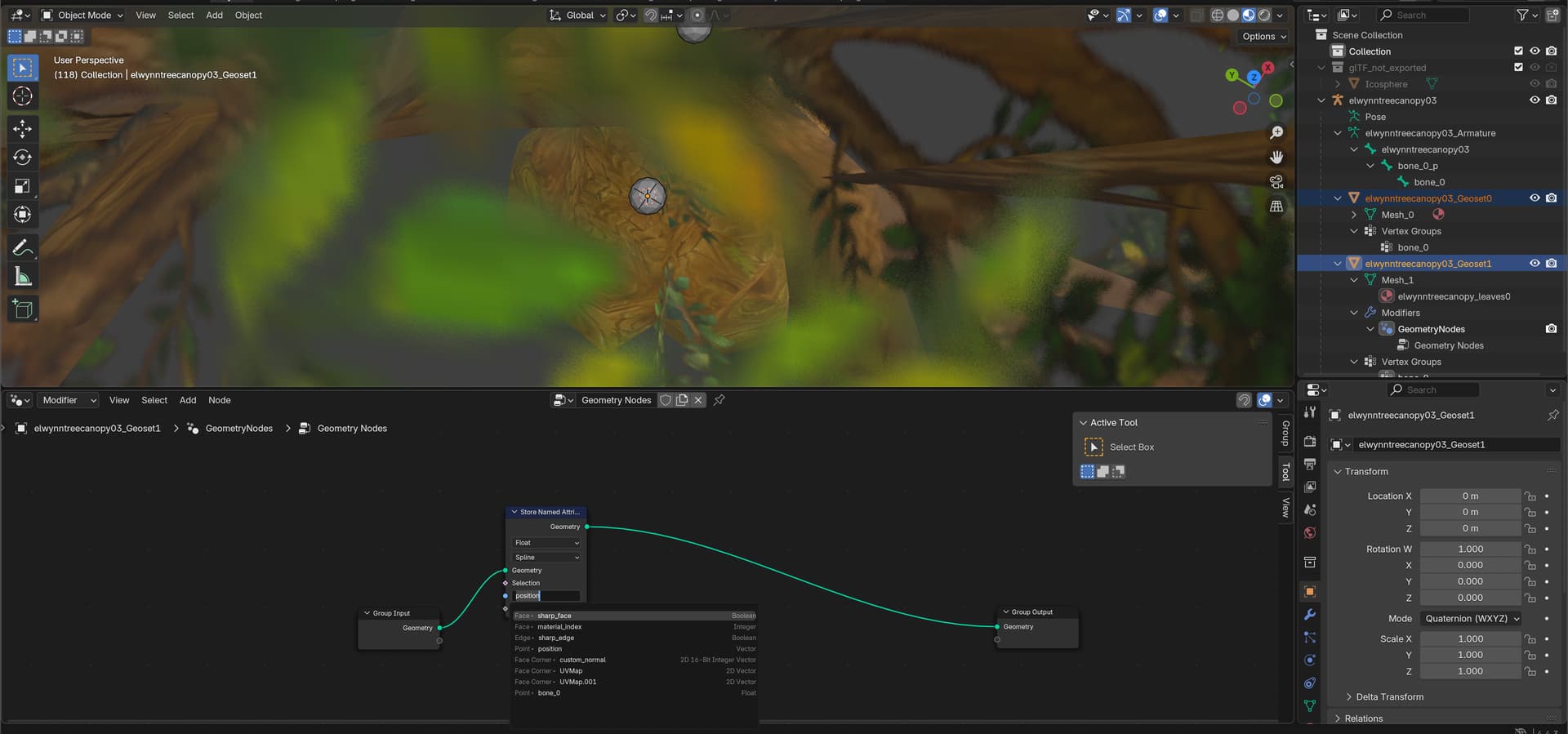Click the Location X value field
The width and height of the screenshot is (1568, 734).
pyautogui.click(x=1469, y=496)
